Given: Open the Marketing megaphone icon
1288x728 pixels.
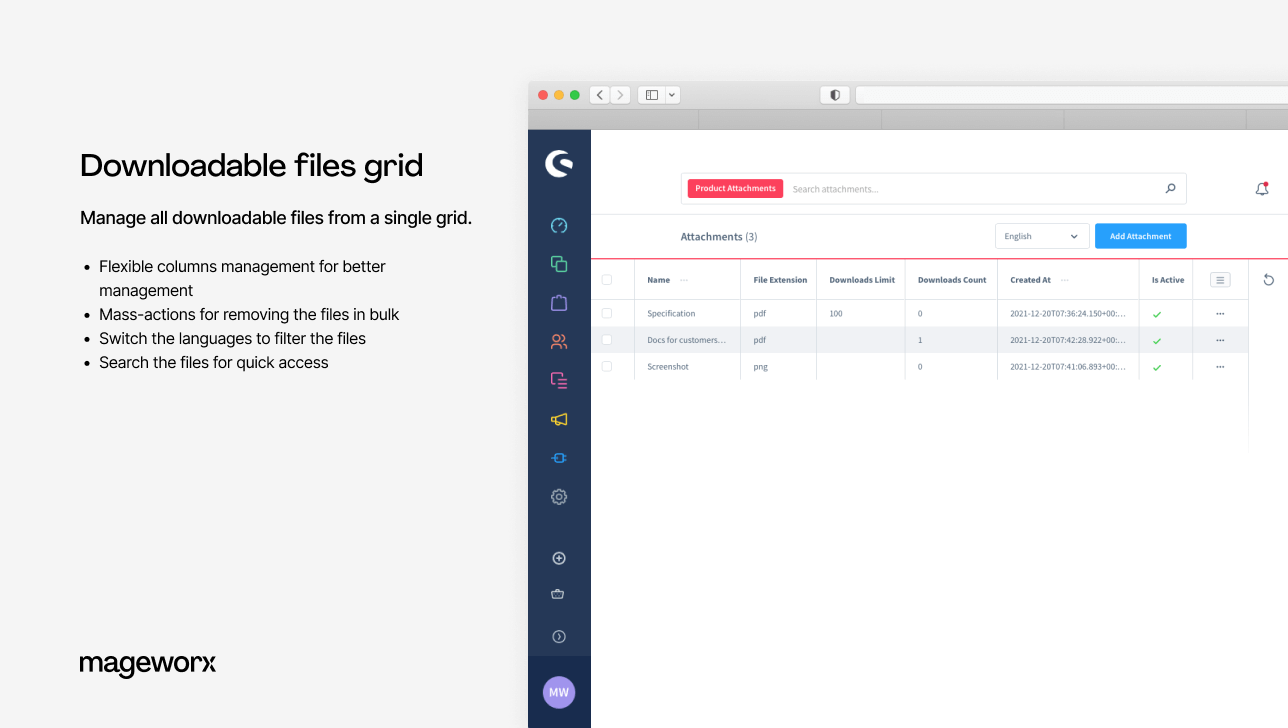Looking at the screenshot, I should tap(559, 420).
